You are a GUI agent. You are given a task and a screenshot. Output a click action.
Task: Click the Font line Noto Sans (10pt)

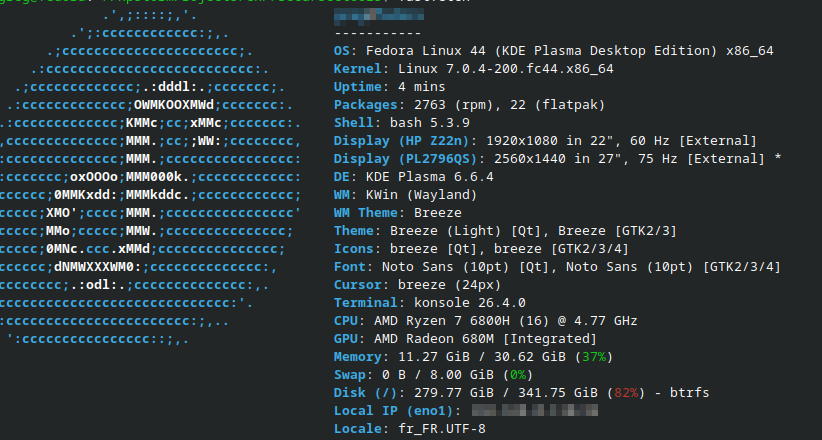tap(558, 266)
